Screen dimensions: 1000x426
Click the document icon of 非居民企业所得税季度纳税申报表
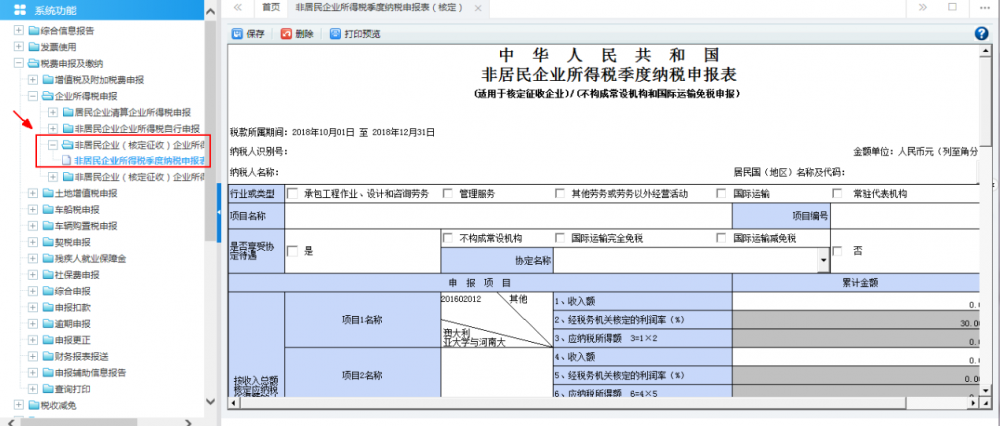(66, 161)
